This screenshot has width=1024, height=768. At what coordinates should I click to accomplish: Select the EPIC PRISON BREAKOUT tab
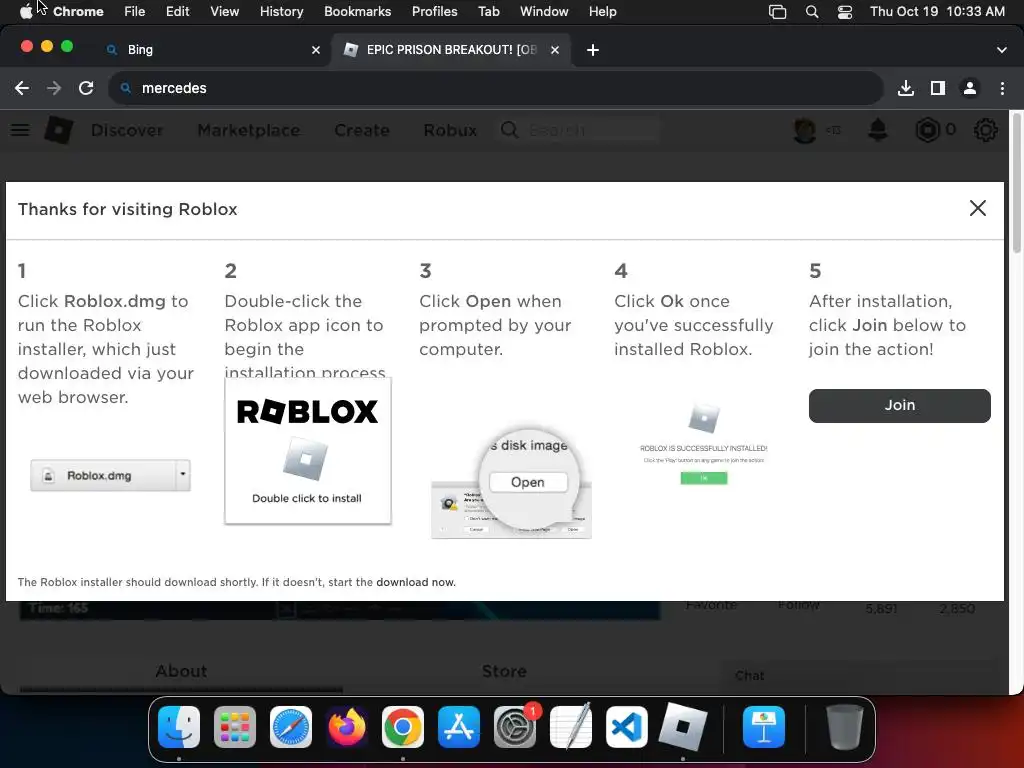[451, 50]
